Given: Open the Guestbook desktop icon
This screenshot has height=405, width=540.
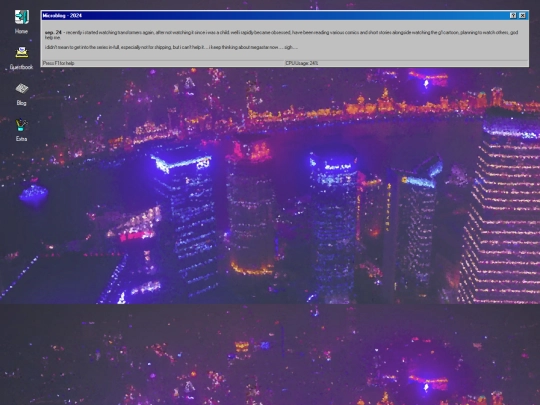Looking at the screenshot, I should tap(21, 52).
